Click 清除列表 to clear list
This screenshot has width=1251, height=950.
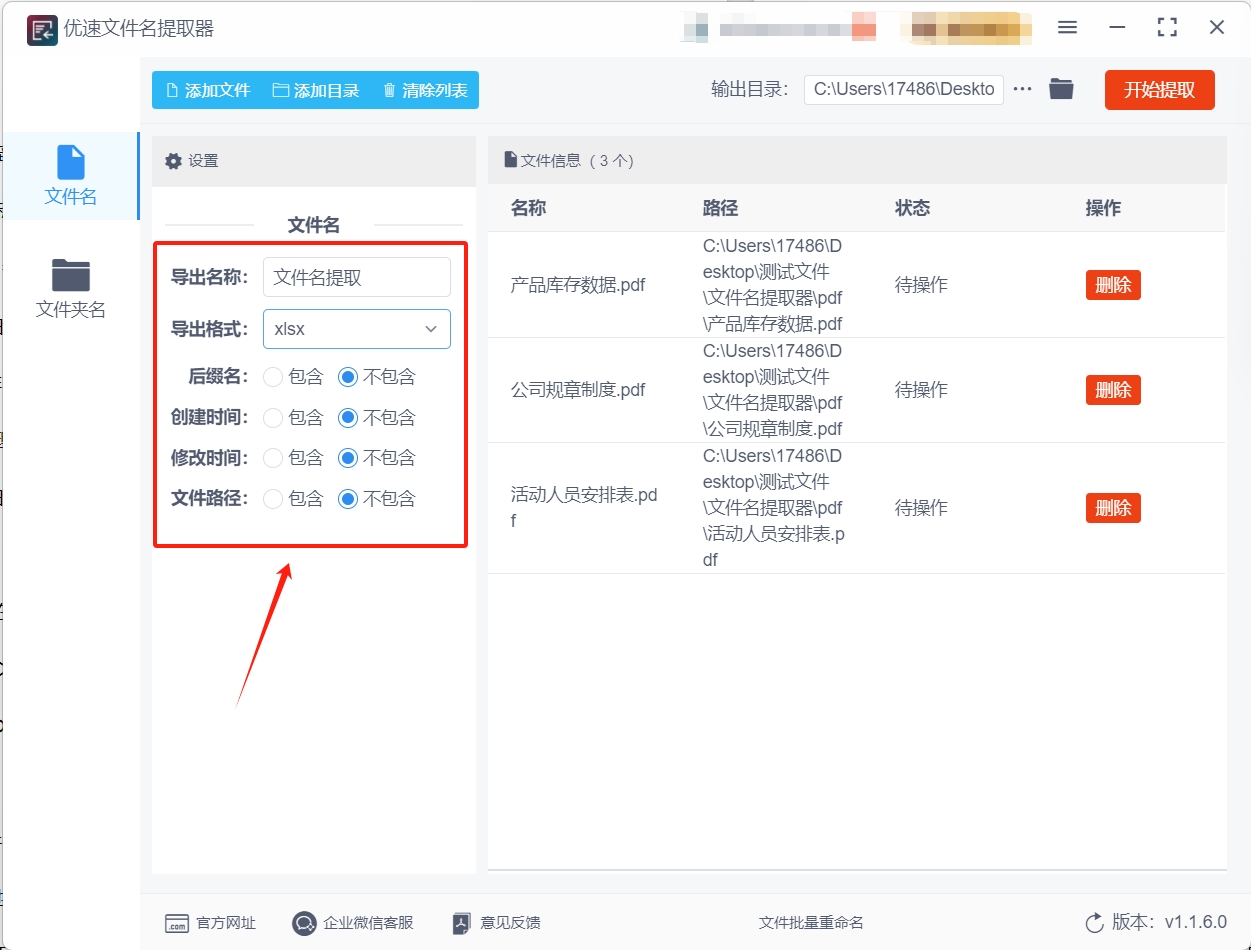(425, 90)
